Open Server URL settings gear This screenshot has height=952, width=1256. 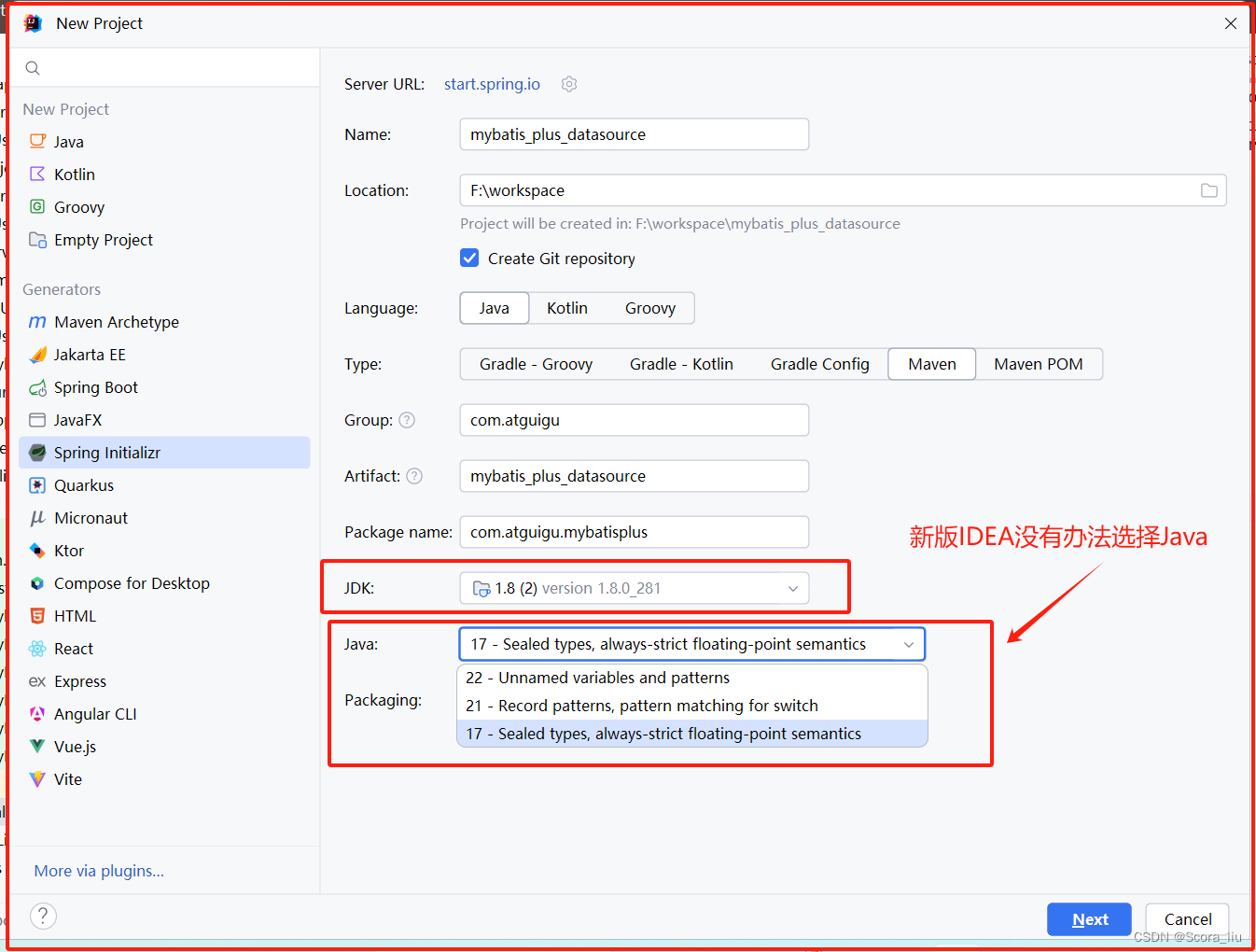(x=569, y=84)
